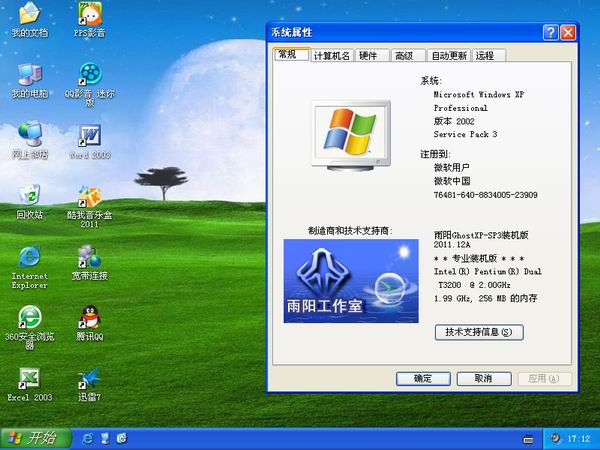Click the '版本 2002' text
The height and width of the screenshot is (450, 600).
[454, 121]
